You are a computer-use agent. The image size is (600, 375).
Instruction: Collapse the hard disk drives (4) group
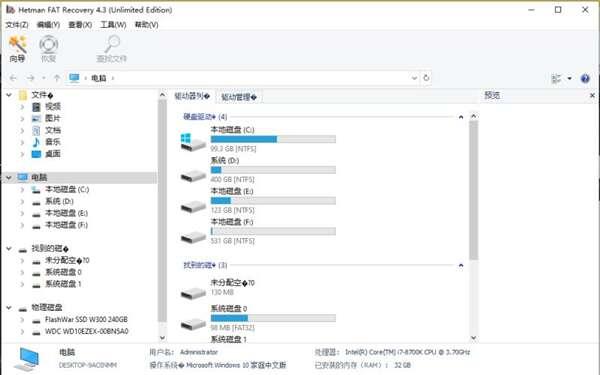point(461,117)
